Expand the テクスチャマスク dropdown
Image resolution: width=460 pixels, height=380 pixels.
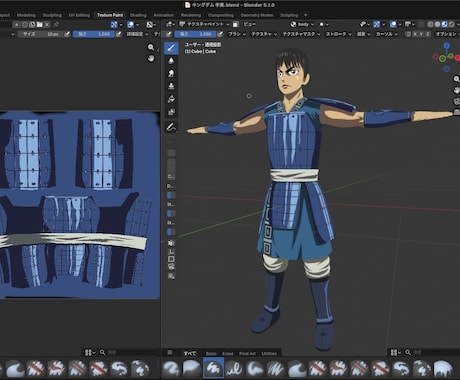(301, 34)
